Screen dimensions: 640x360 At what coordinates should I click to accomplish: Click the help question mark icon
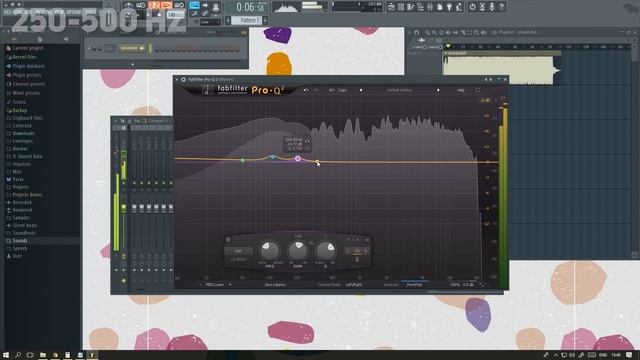click(502, 7)
